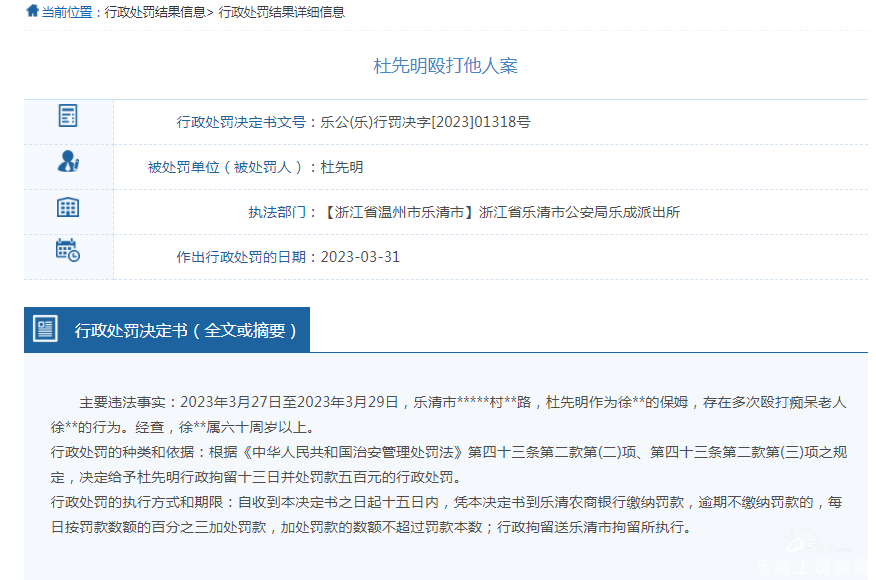The height and width of the screenshot is (580, 876).
Task: Click the penalized person name 杜先明
Action: (342, 167)
